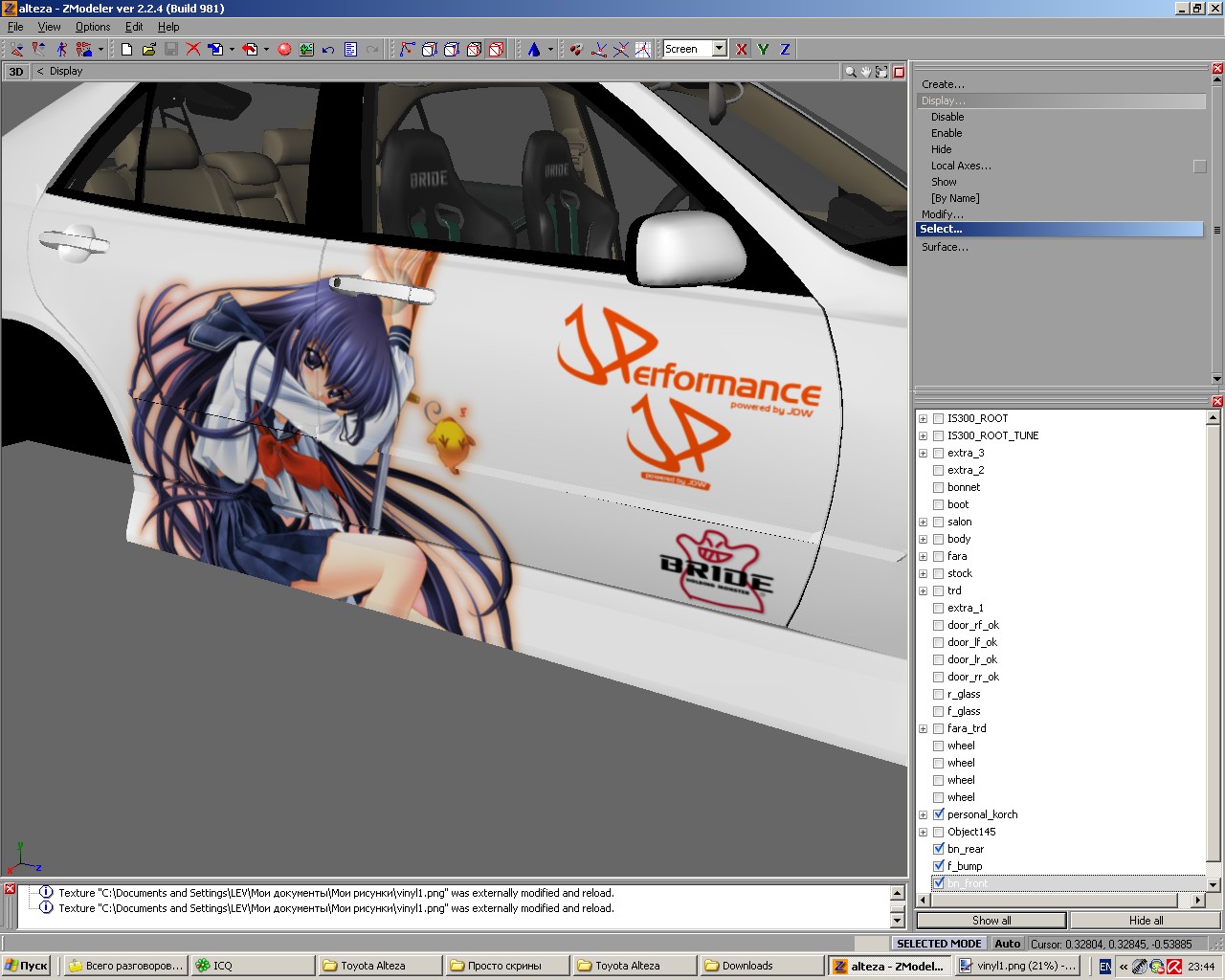Open the Edit menu
The width and height of the screenshot is (1225, 980).
[134, 27]
